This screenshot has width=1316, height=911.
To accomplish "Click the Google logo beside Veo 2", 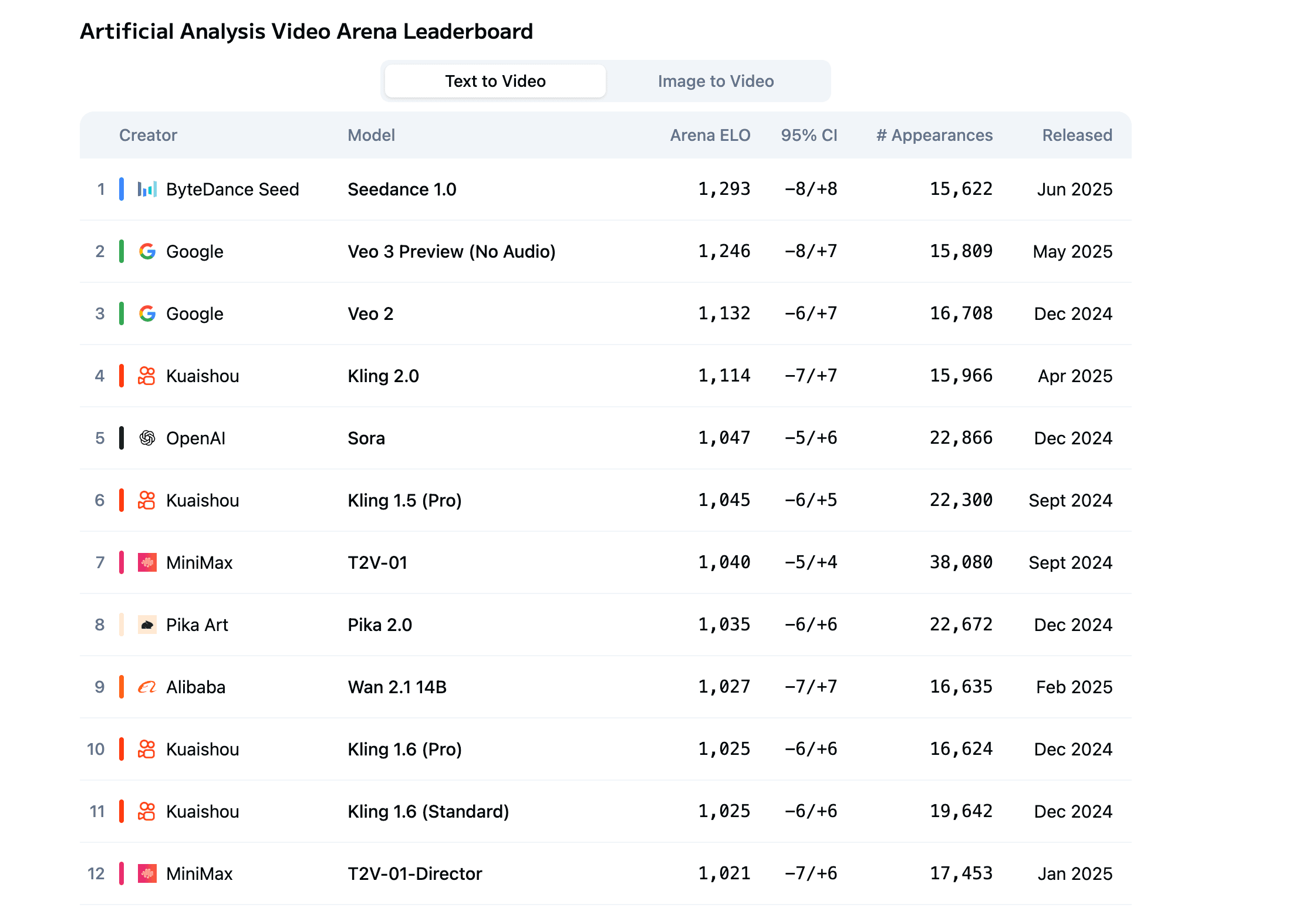I will [x=147, y=313].
